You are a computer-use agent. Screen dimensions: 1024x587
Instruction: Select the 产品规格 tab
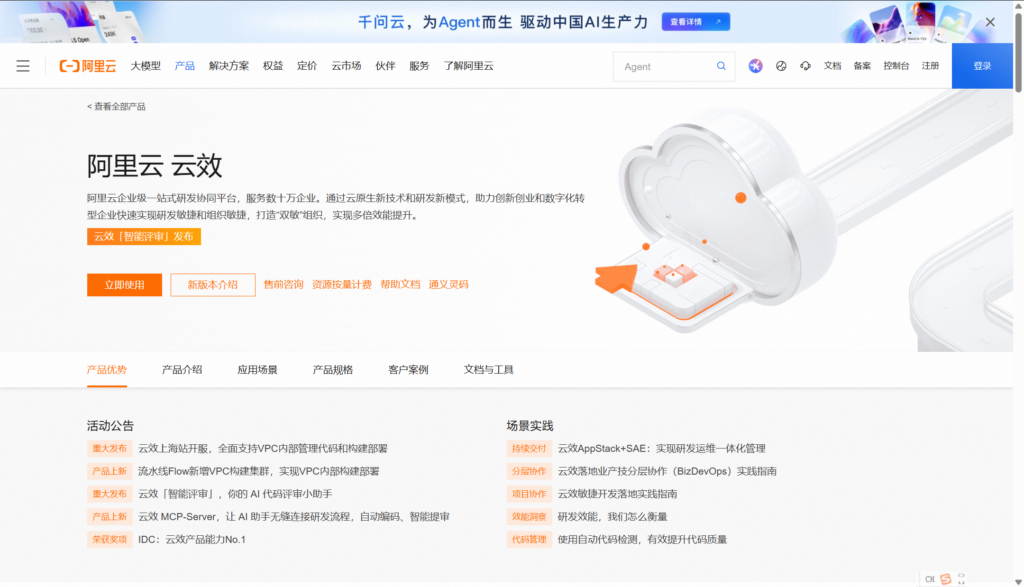332,370
